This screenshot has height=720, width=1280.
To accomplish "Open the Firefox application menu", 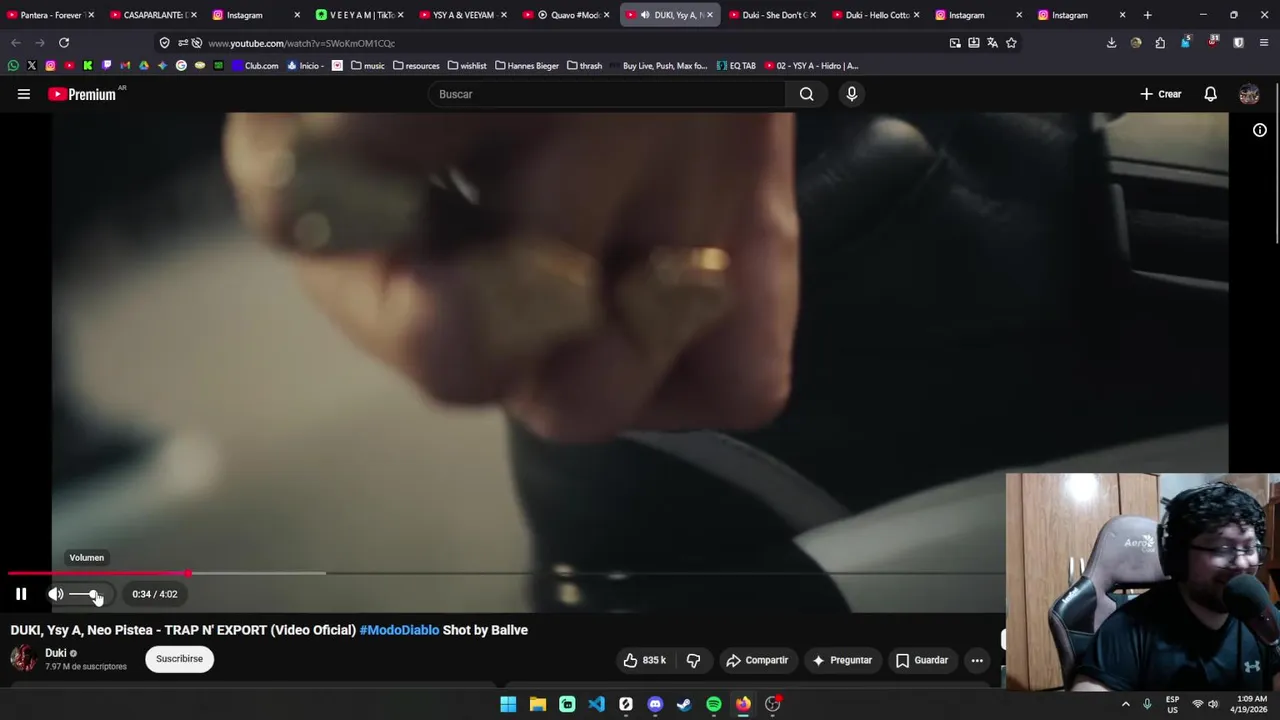I will coord(1264,43).
